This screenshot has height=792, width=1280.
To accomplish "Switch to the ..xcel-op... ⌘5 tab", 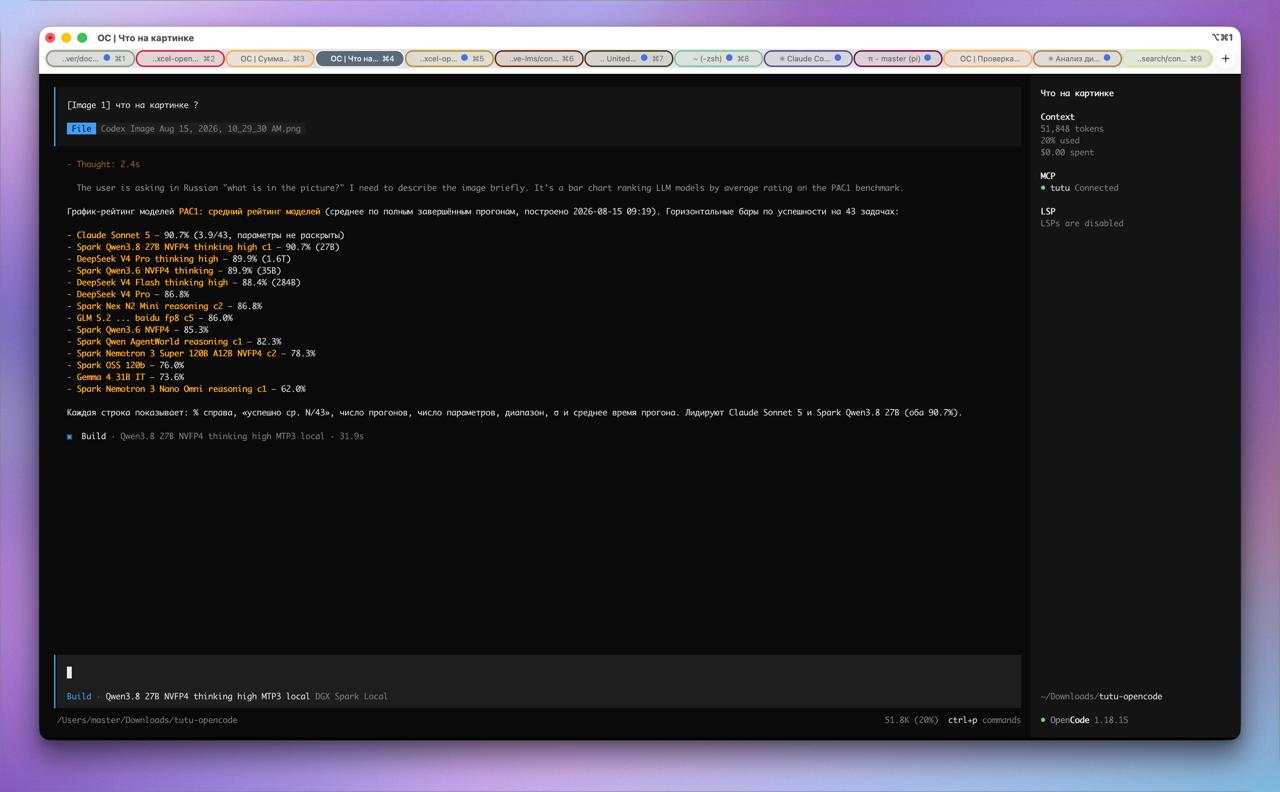I will (449, 58).
